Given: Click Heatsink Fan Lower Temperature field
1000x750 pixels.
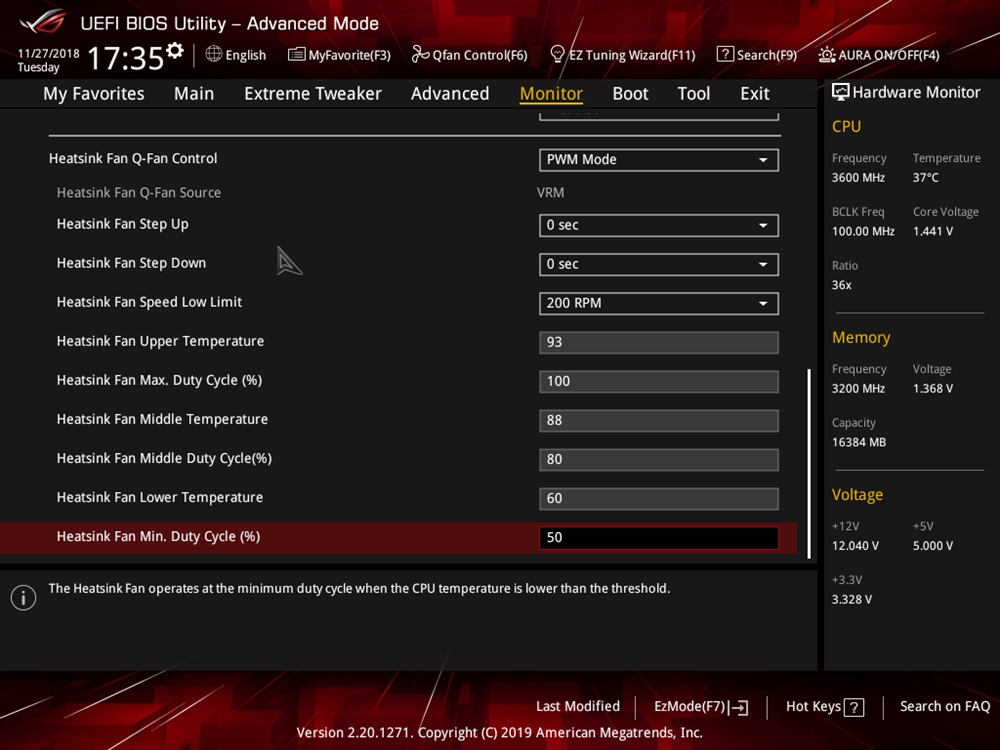Looking at the screenshot, I should point(659,498).
